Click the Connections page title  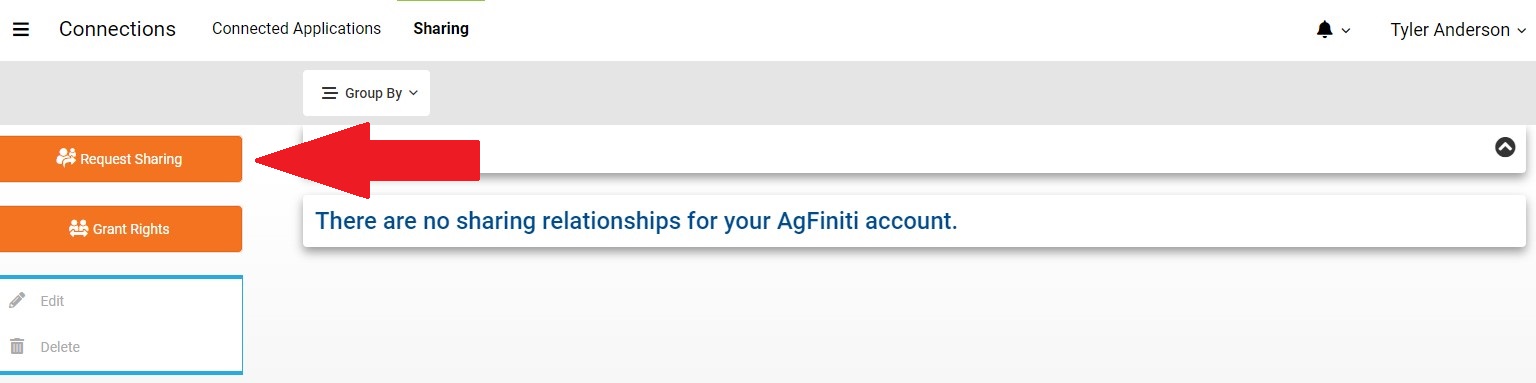[117, 29]
